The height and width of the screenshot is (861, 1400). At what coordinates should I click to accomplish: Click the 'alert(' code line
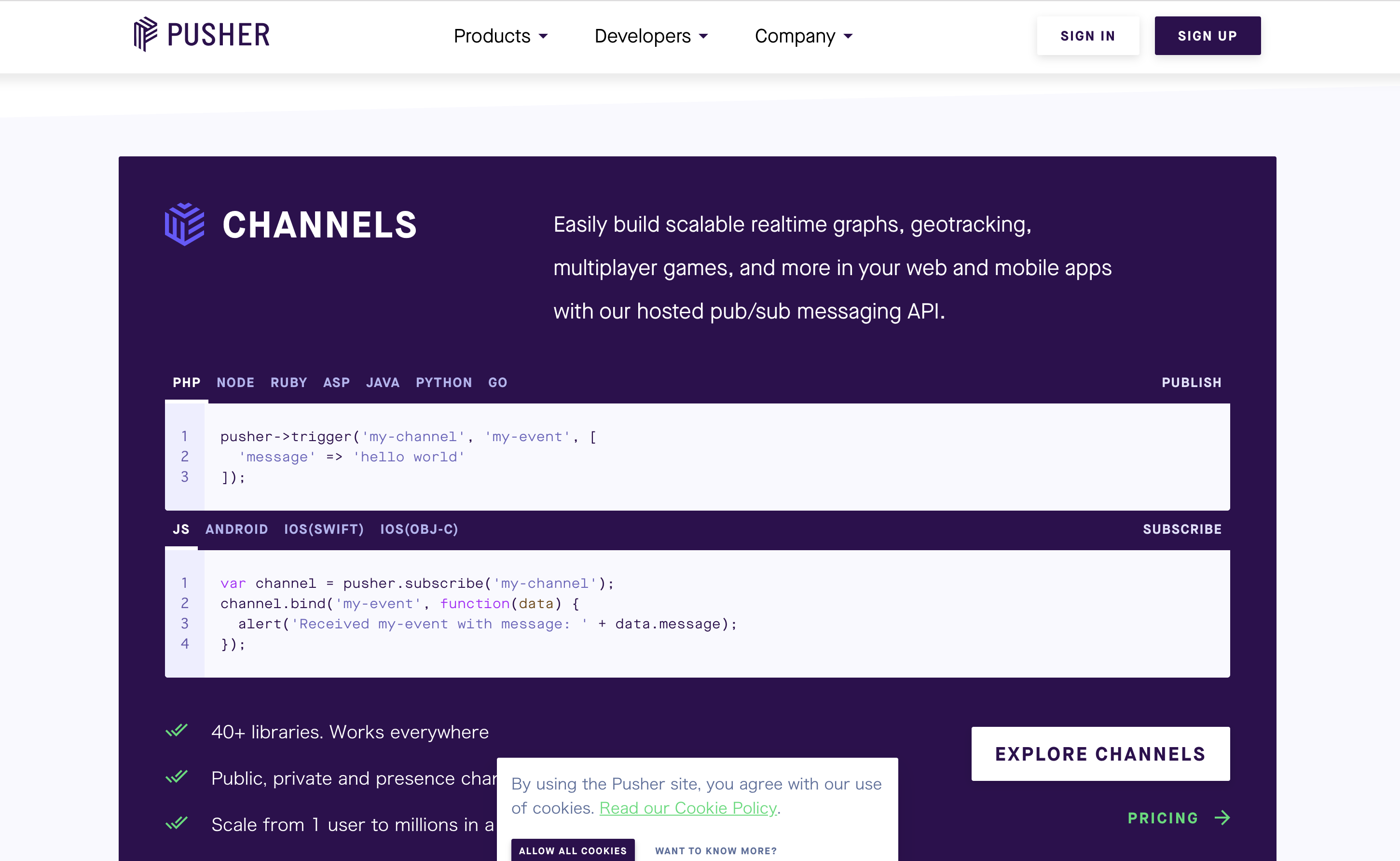pyautogui.click(x=488, y=624)
